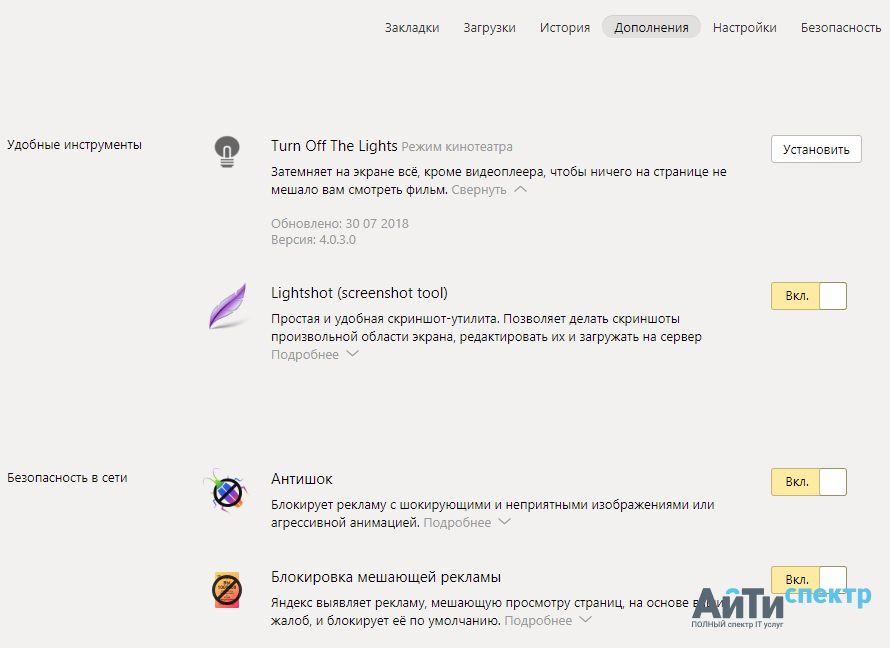
Task: Collapse Turn Off The Lights details via Свернуть
Action: coord(488,190)
